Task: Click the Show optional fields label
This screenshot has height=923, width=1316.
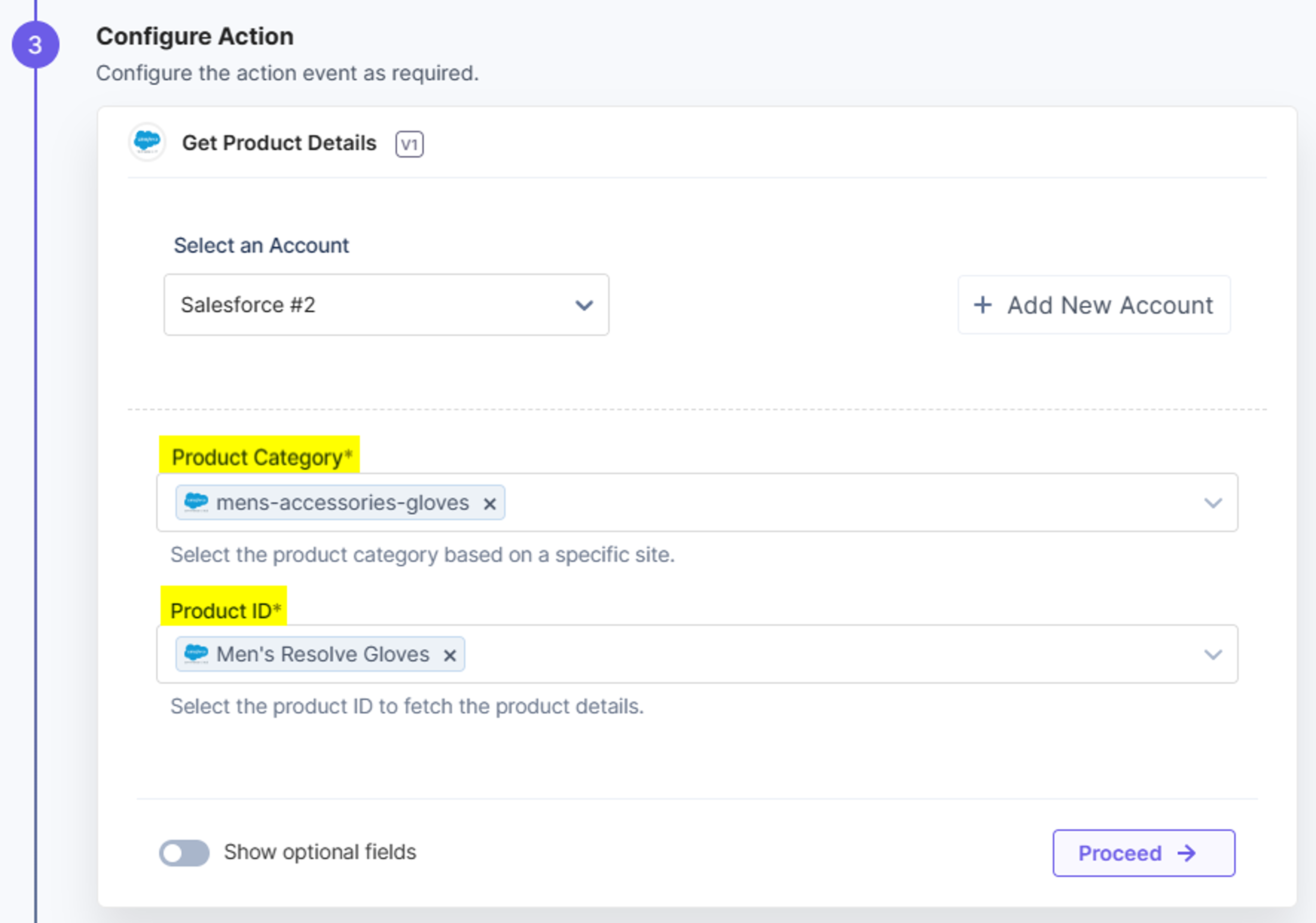Action: coord(320,852)
